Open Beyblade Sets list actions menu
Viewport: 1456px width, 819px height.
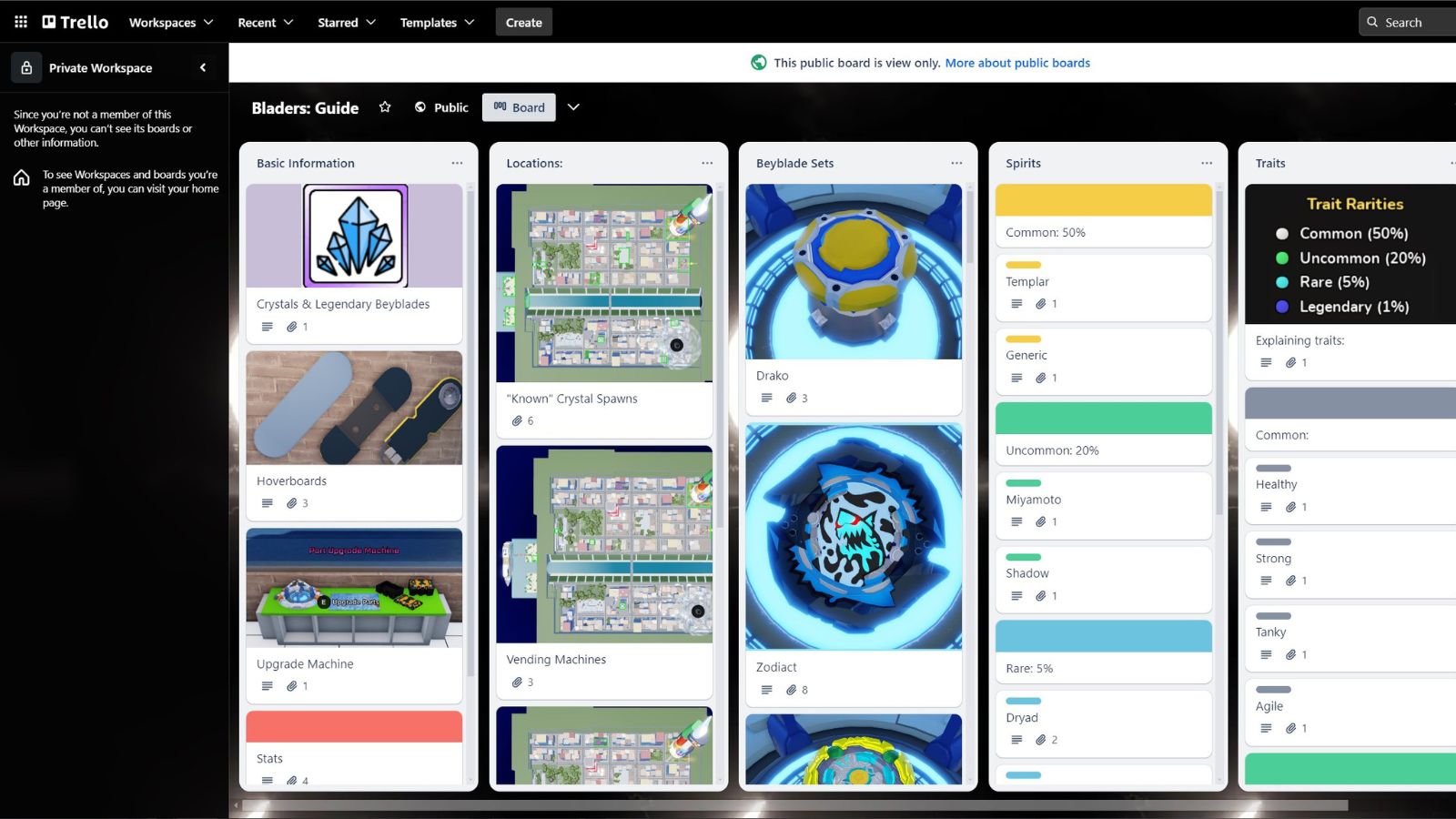point(956,163)
